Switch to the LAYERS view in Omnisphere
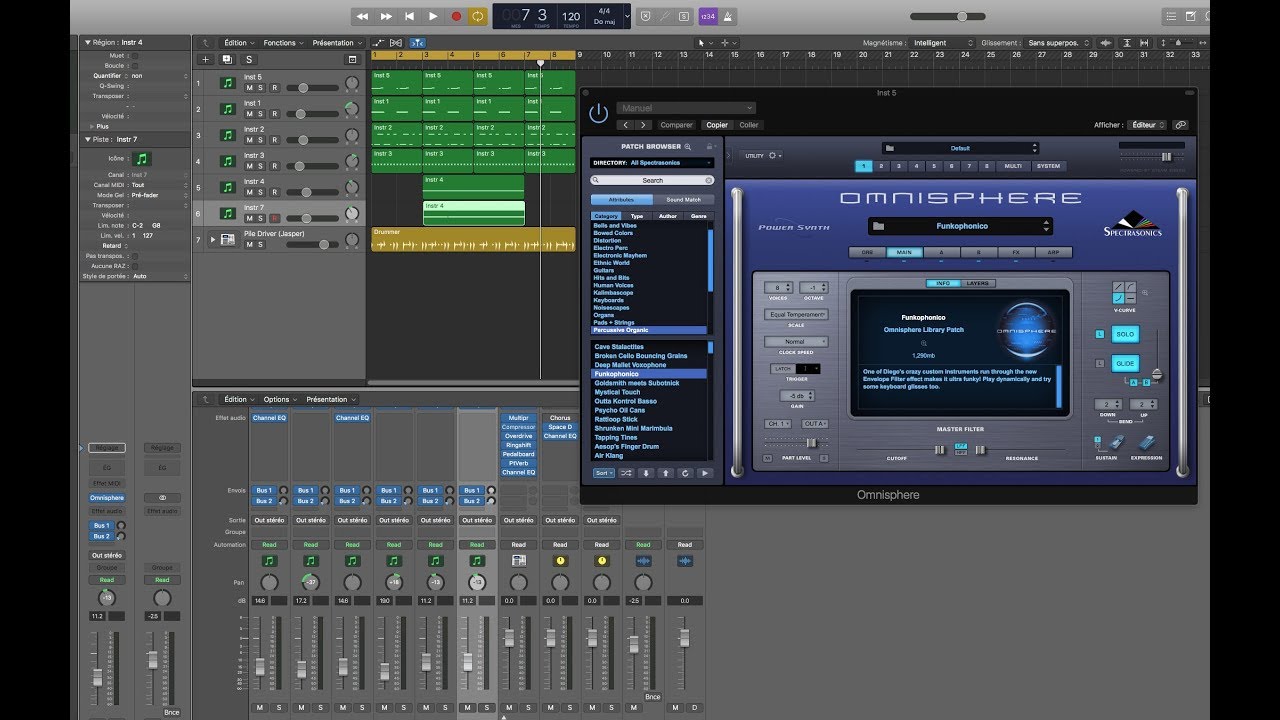 pyautogui.click(x=978, y=283)
